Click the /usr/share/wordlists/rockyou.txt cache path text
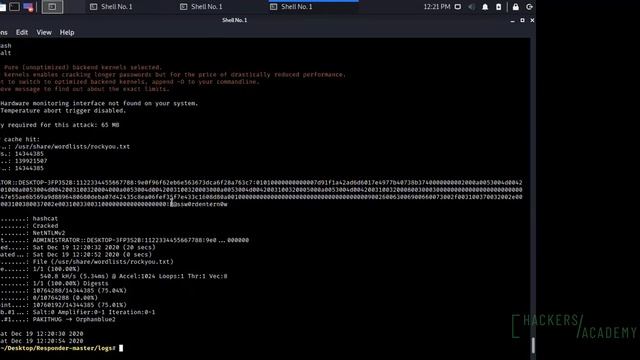This screenshot has width=640, height=360. [72, 147]
